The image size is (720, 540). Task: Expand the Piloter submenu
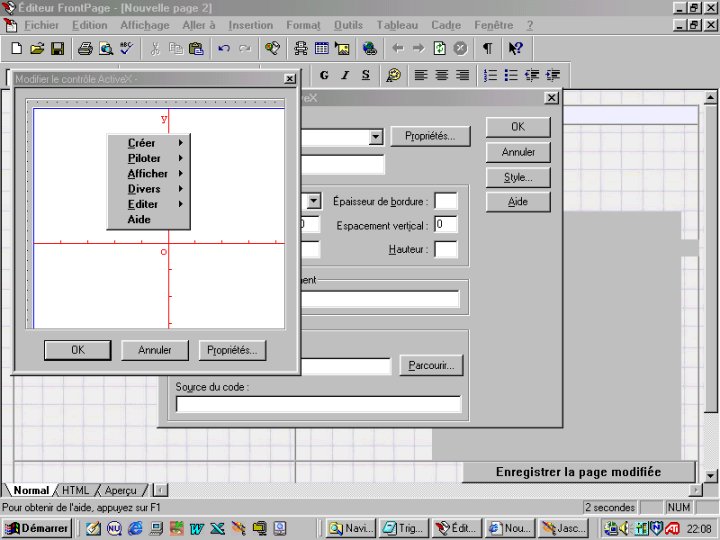coord(149,158)
